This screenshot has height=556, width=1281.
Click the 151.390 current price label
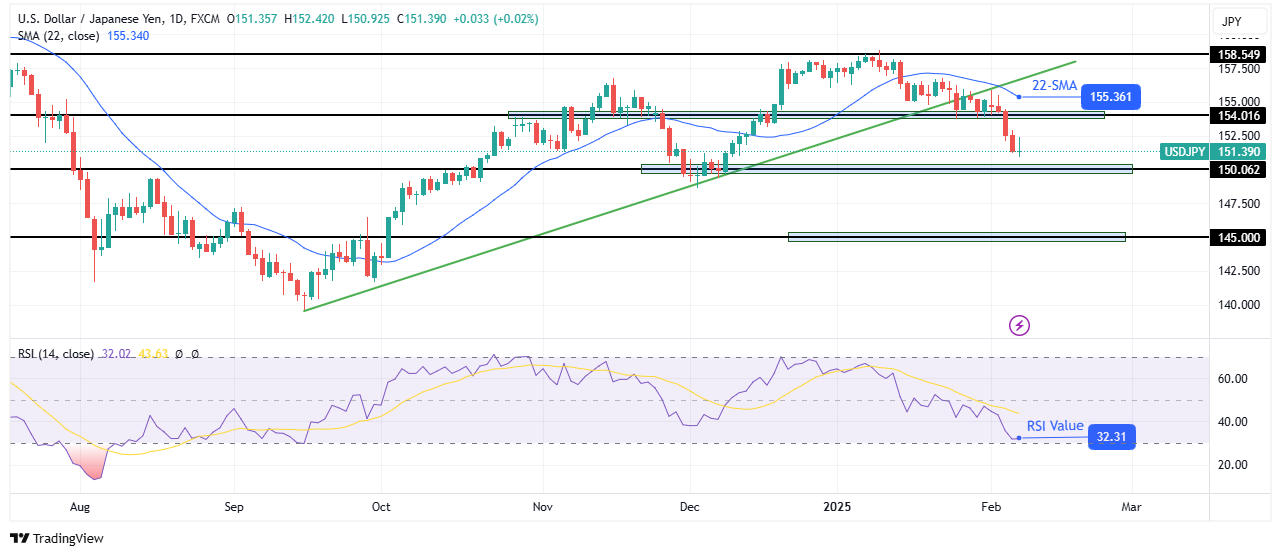pos(1238,151)
